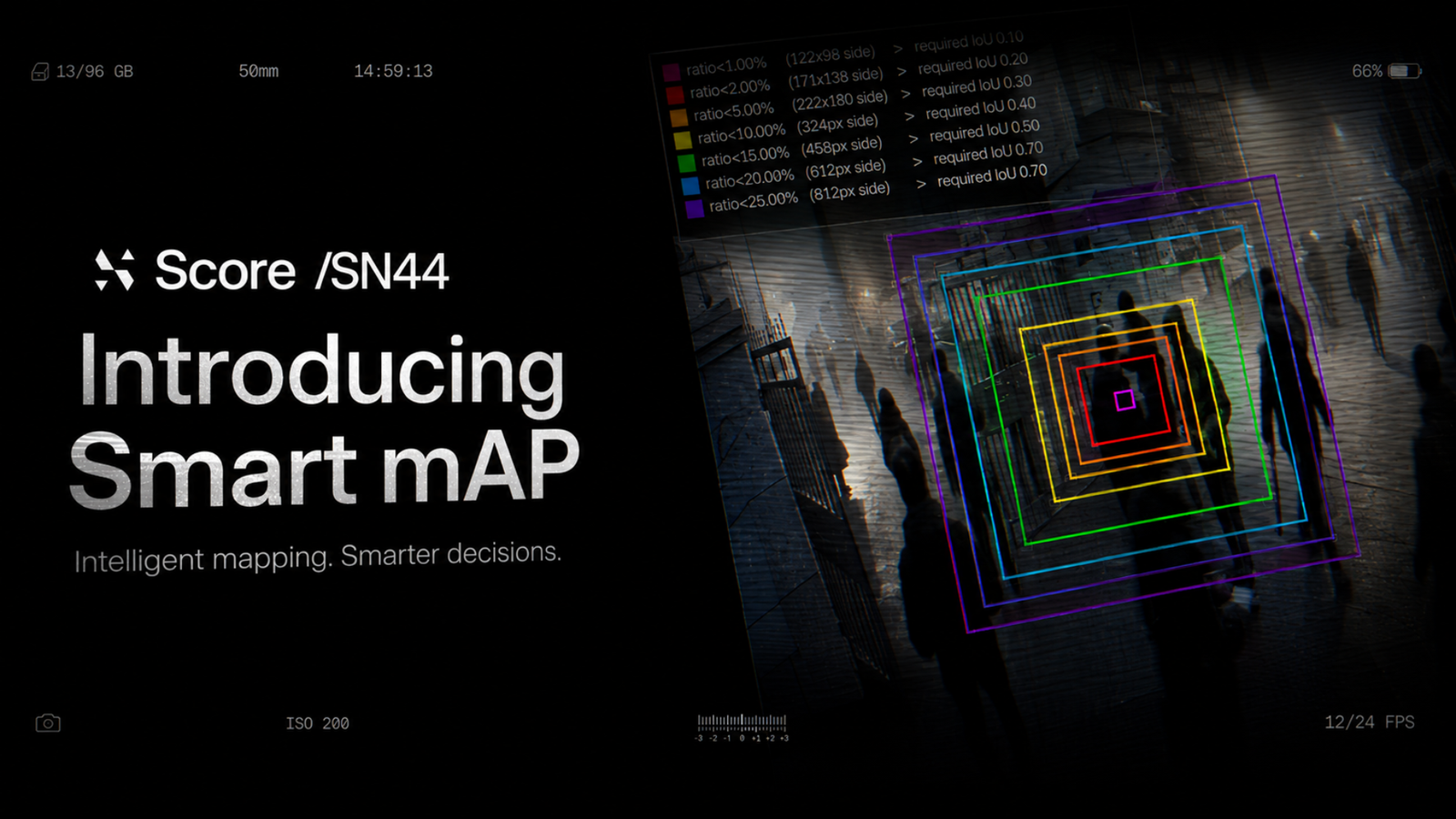Click "required IoU 0.70" on the ratio<25.00% row

pyautogui.click(x=992, y=175)
